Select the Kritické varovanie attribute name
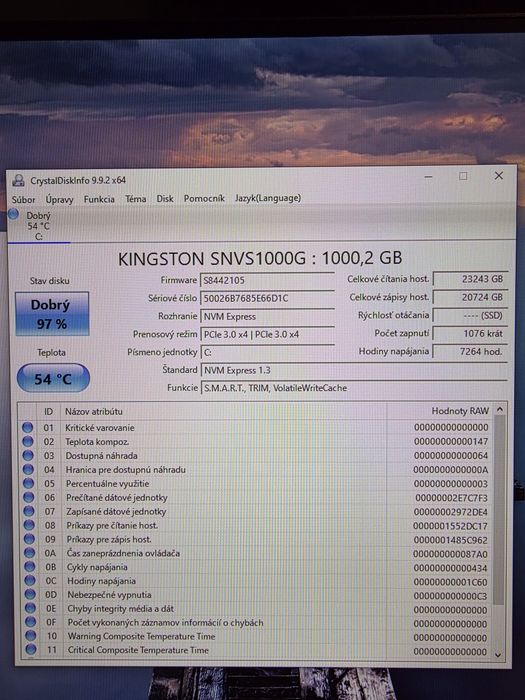525x700 pixels. (100, 428)
